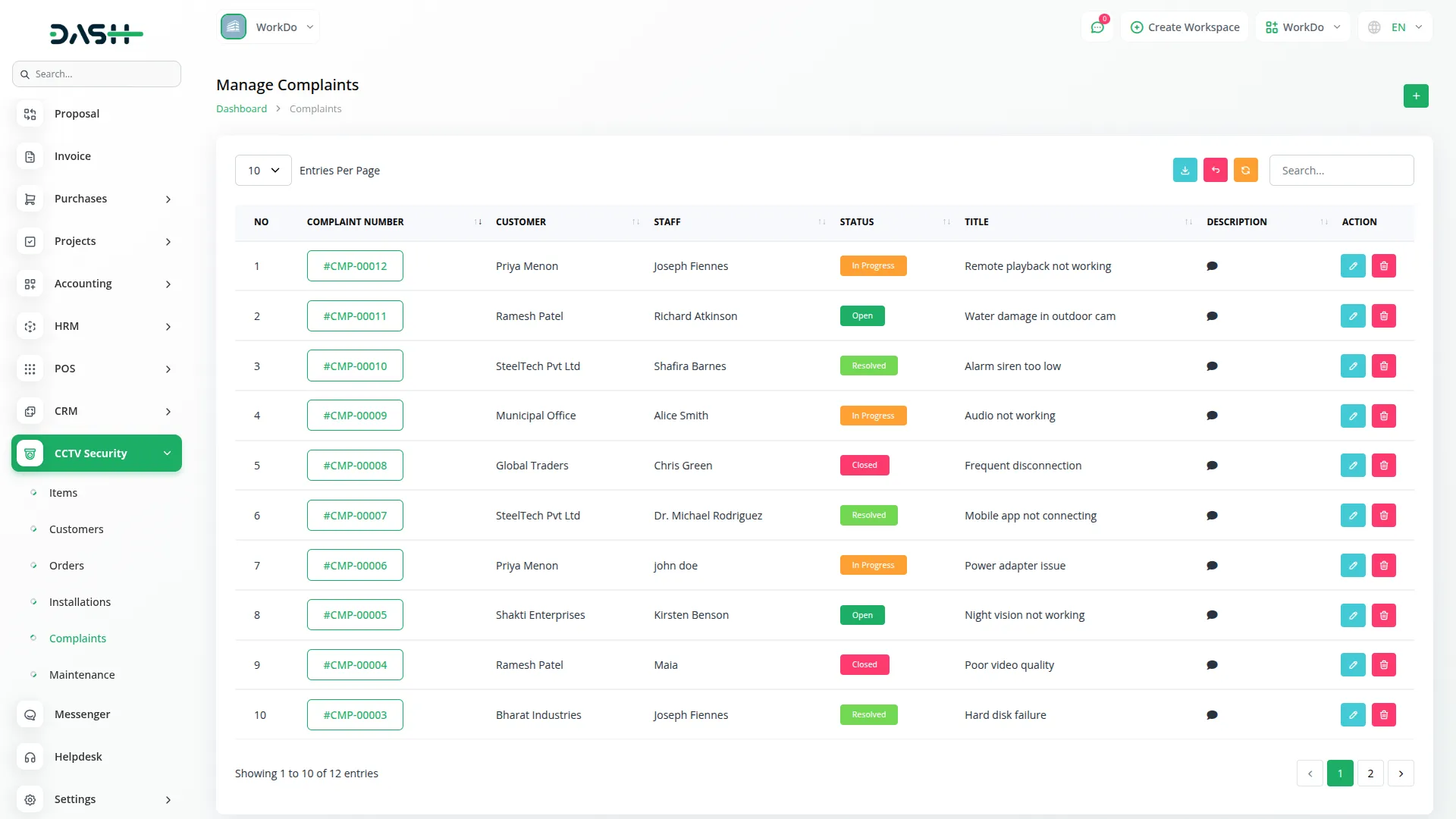This screenshot has width=1456, height=819.
Task: Delete complaint #CMP-00011 with trash icon
Action: [x=1383, y=316]
